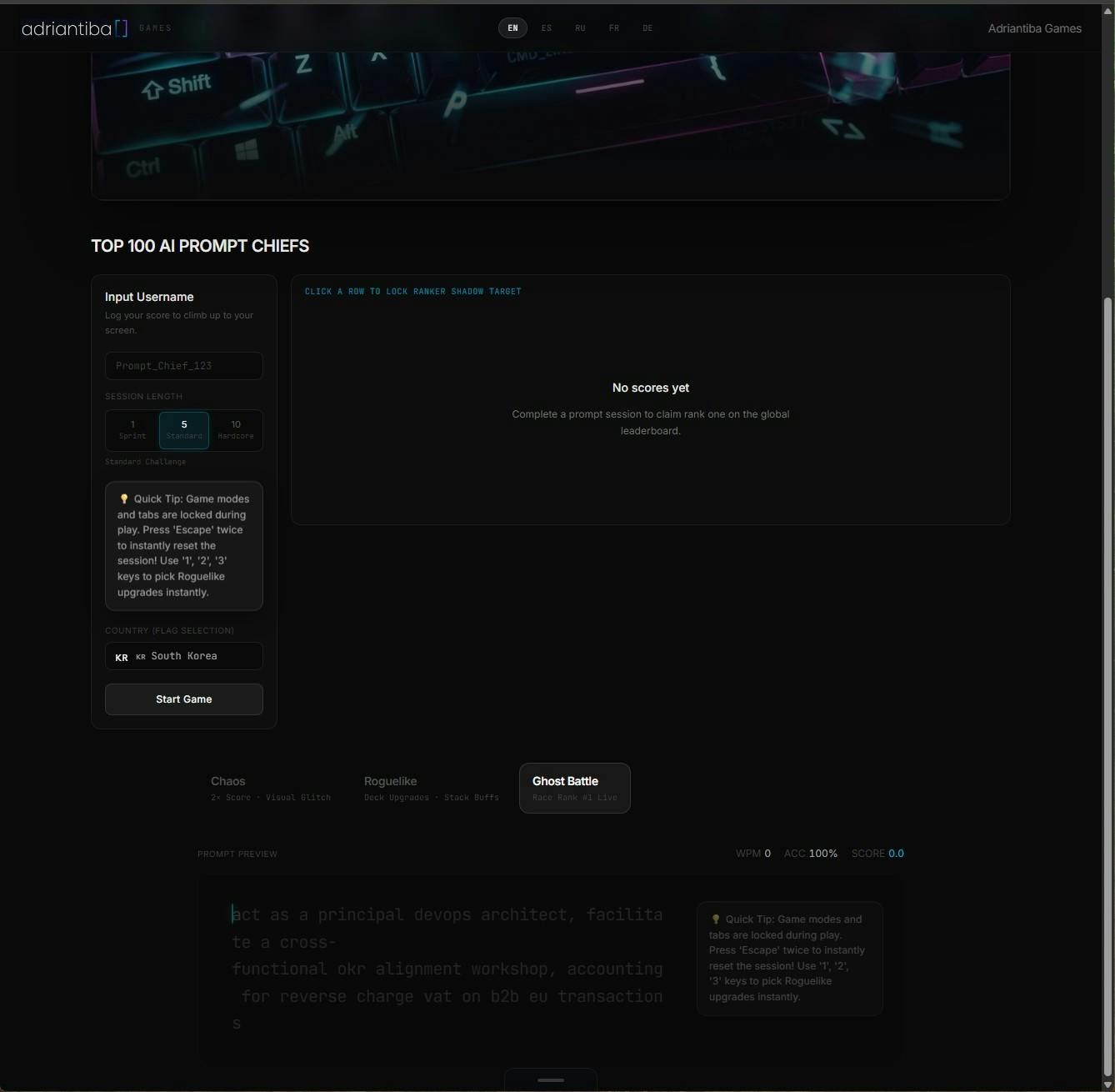Click the lightbulb icon beside prompt preview tip
The image size is (1115, 1092).
[716, 919]
